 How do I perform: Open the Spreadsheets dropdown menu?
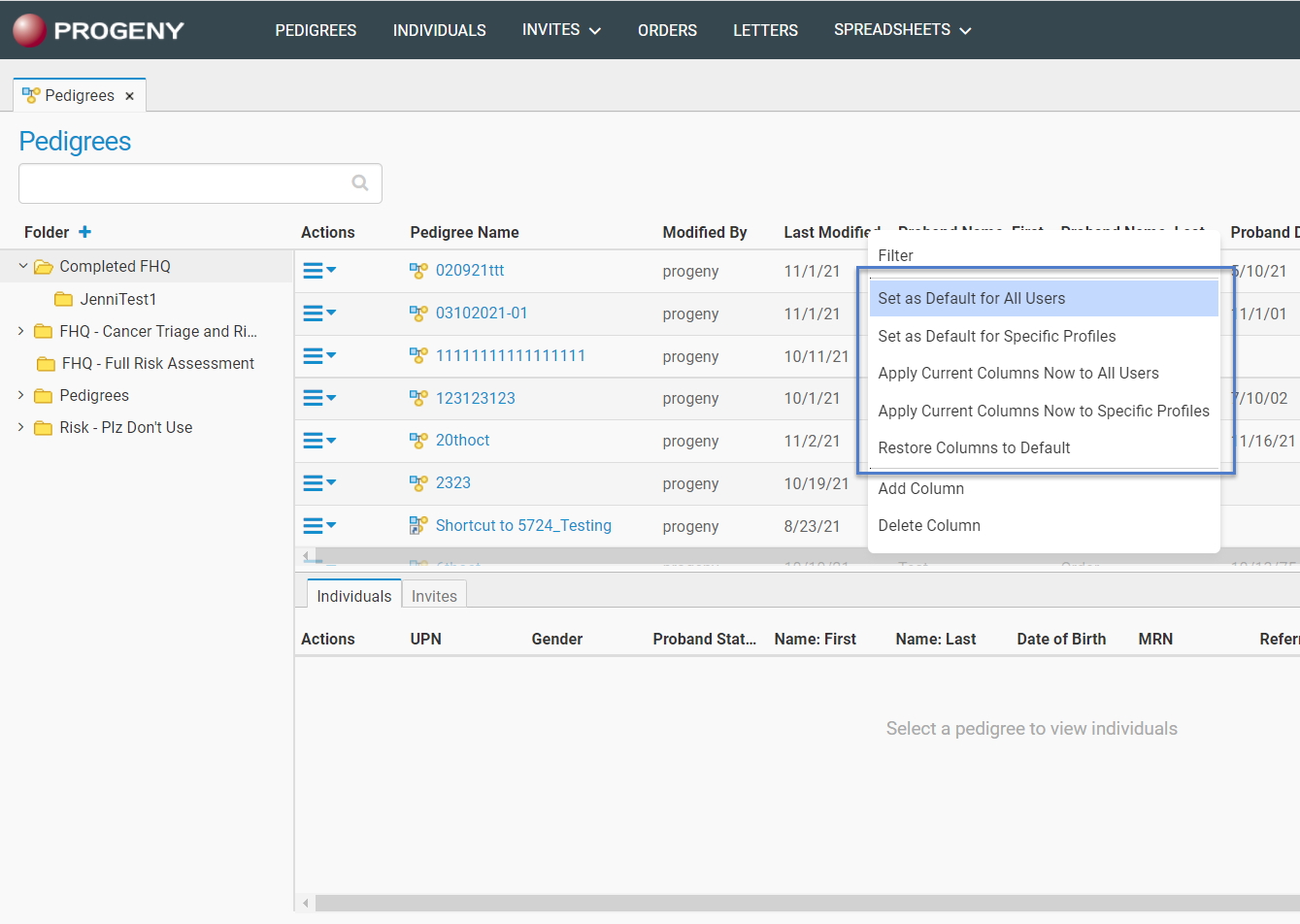coord(902,30)
